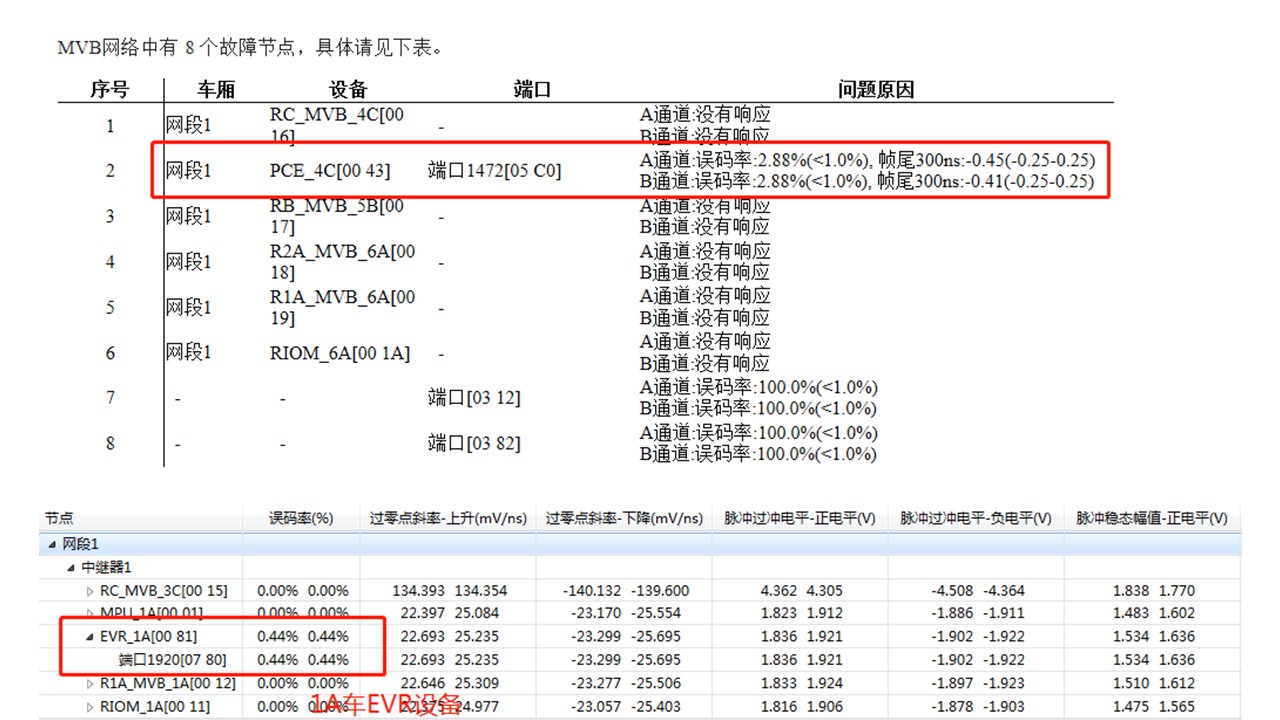Click steady amplitude 1.483 1.602 in MPU_1A row
Screen dimensions: 1280x720
pyautogui.click(x=1154, y=613)
